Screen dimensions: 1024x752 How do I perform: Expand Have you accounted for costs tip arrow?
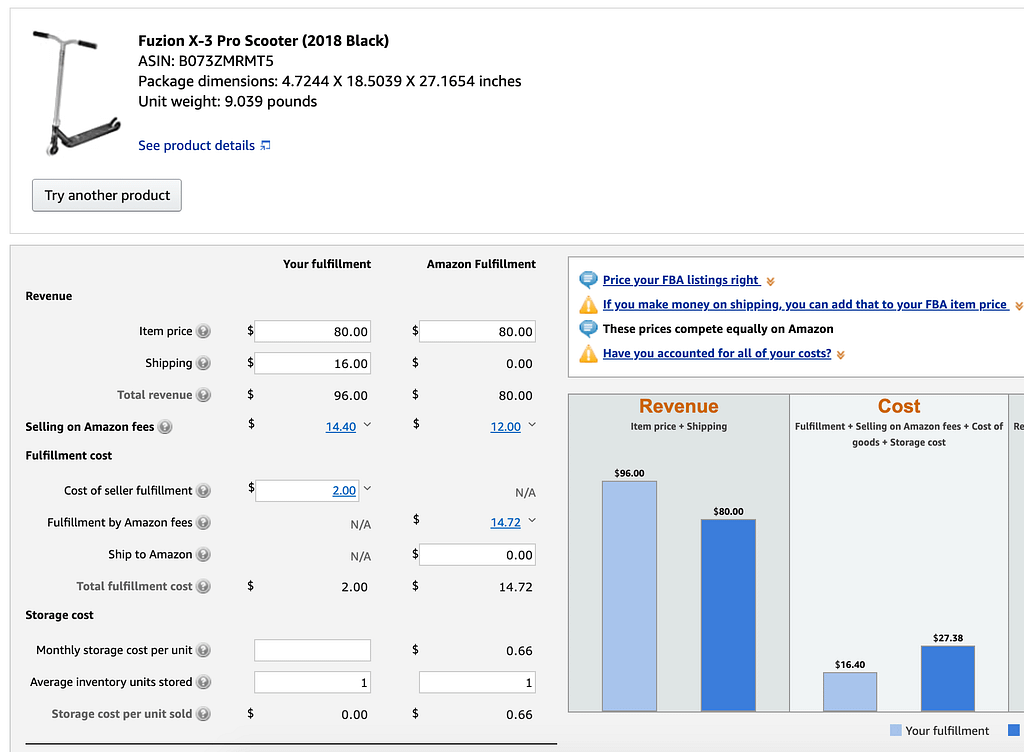pyautogui.click(x=841, y=354)
